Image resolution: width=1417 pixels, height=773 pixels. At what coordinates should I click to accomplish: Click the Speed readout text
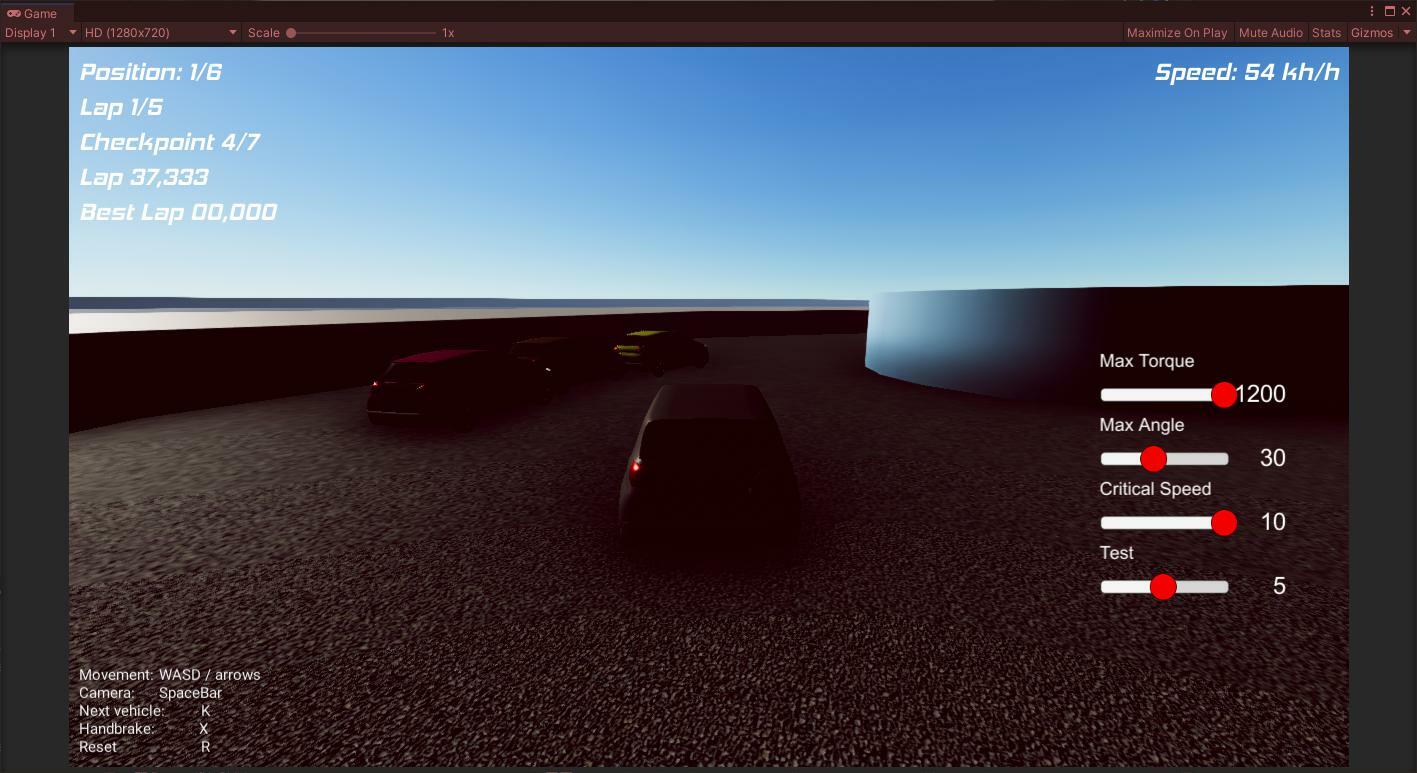click(1246, 72)
